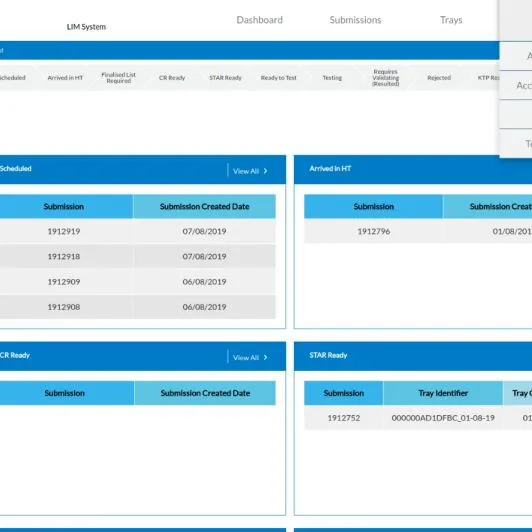Select the Arrived in HT status step
Viewport: 532px width, 532px height.
pos(65,78)
